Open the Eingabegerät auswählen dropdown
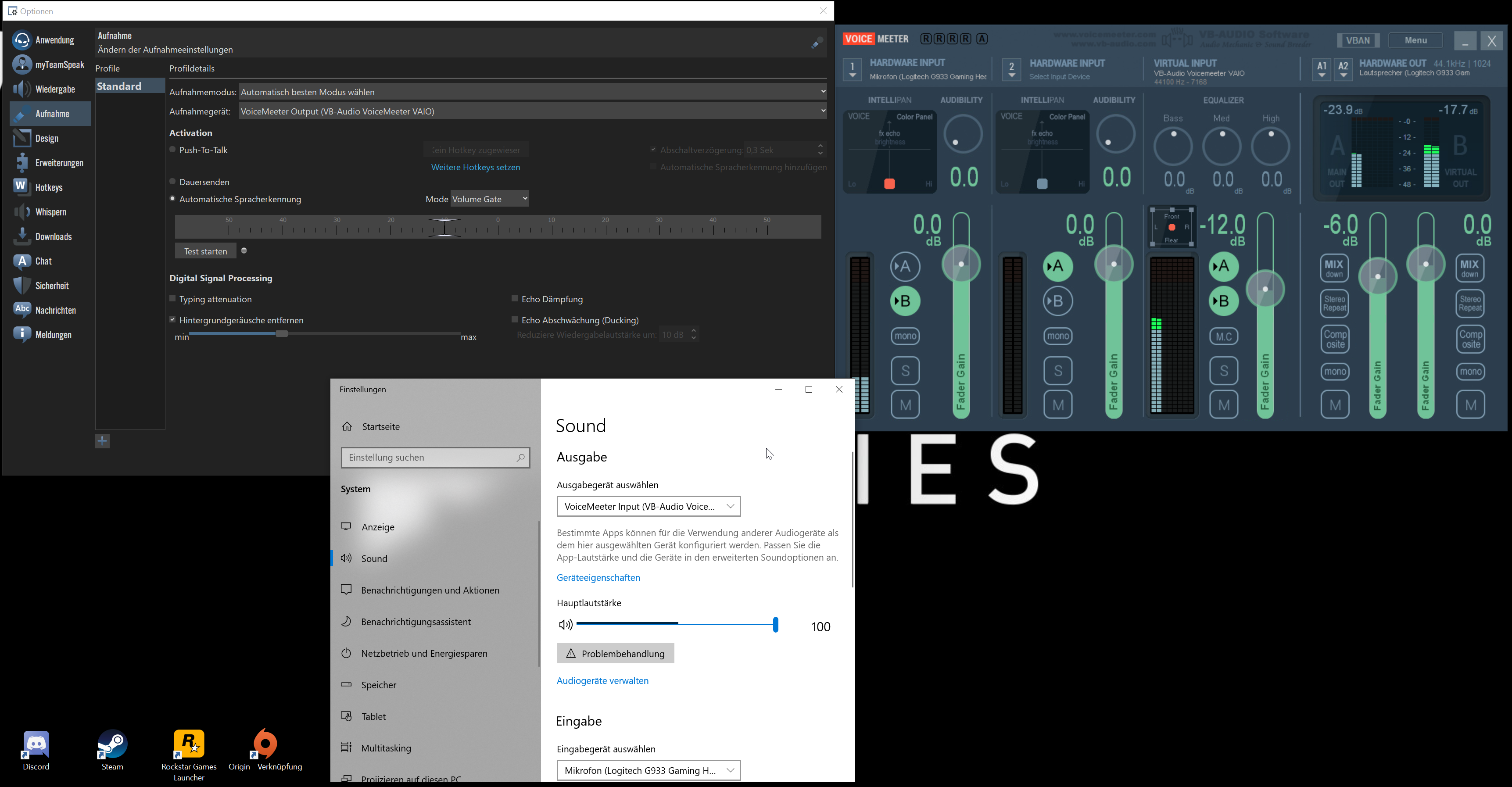 point(649,771)
